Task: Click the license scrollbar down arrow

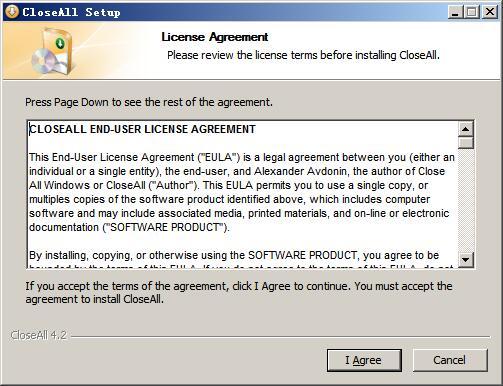Action: coord(466,260)
